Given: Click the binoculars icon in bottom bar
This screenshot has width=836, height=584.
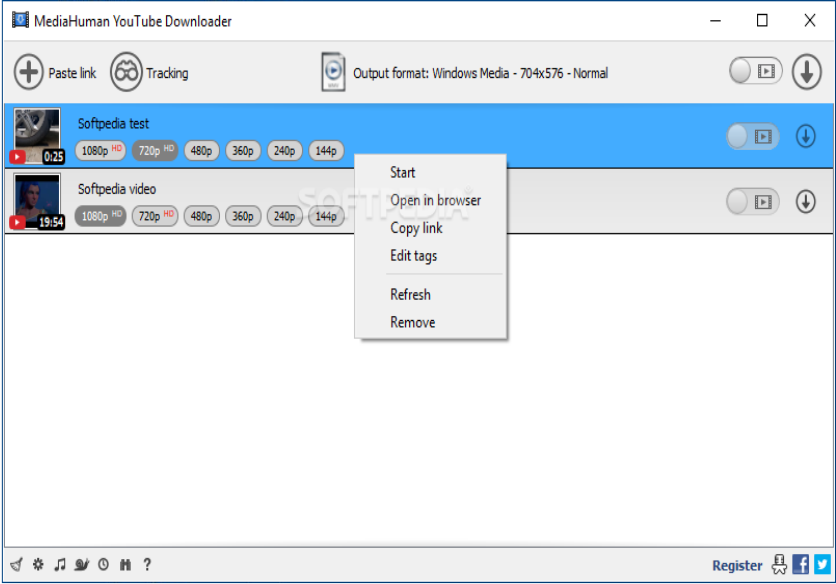Looking at the screenshot, I should tap(125, 564).
